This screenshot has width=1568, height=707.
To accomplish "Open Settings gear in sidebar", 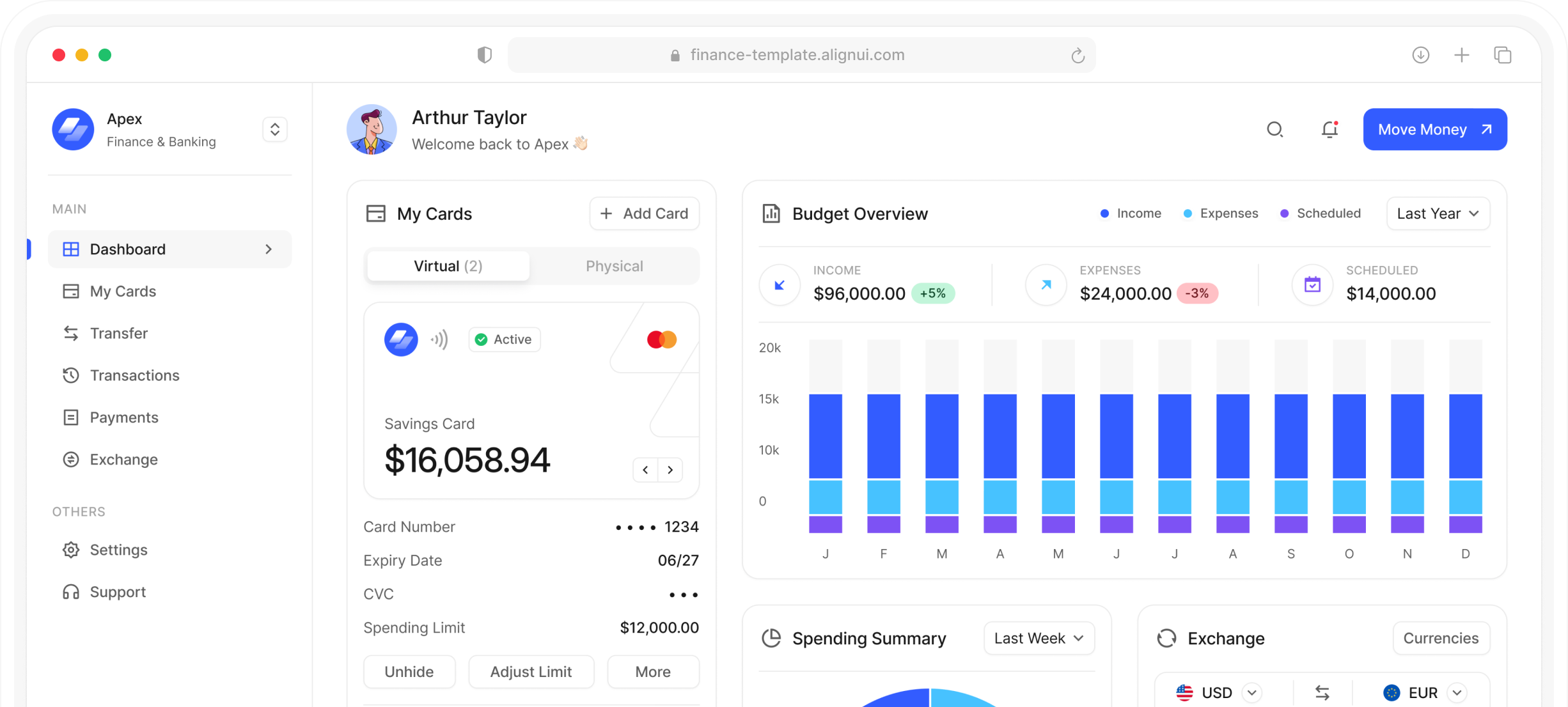I will (x=118, y=550).
